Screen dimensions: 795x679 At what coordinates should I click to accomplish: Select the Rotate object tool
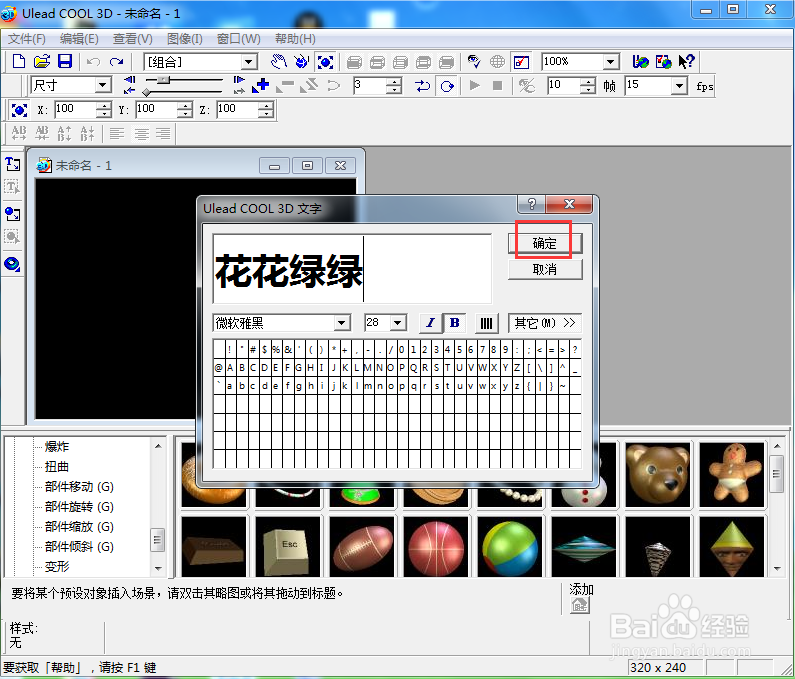(302, 62)
